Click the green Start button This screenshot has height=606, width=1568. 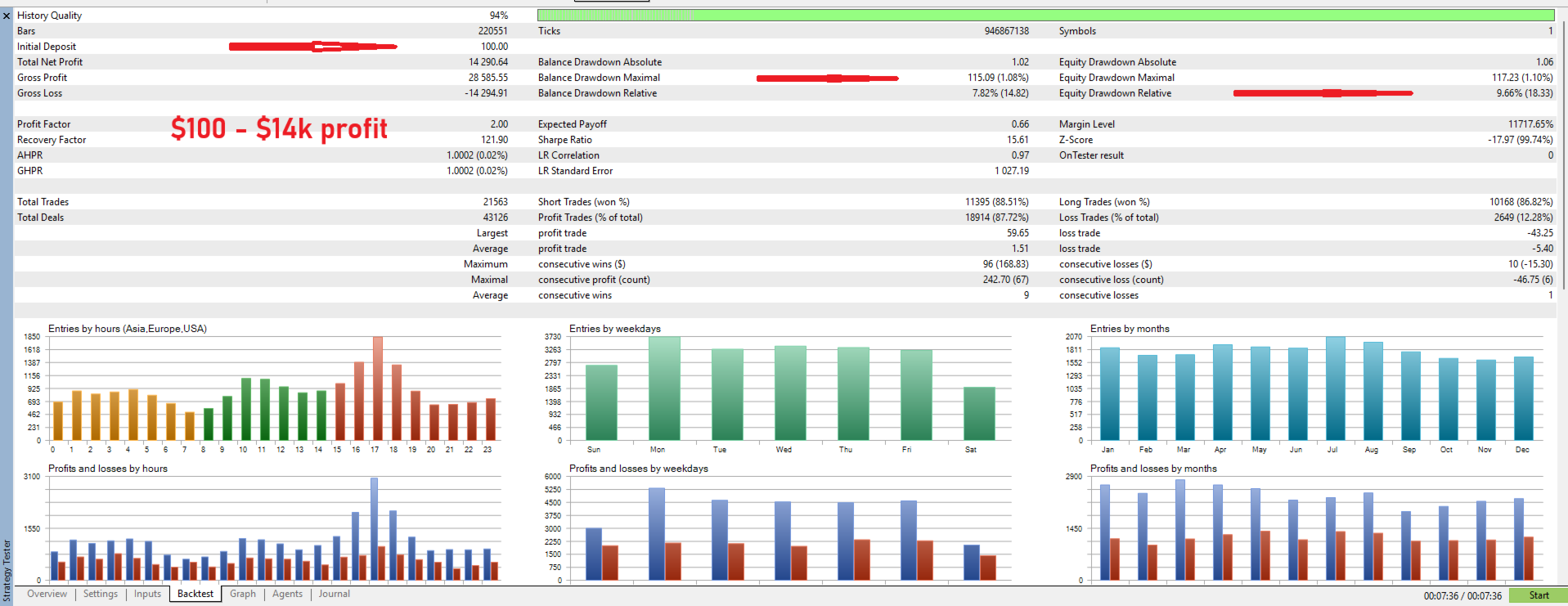coord(1538,595)
